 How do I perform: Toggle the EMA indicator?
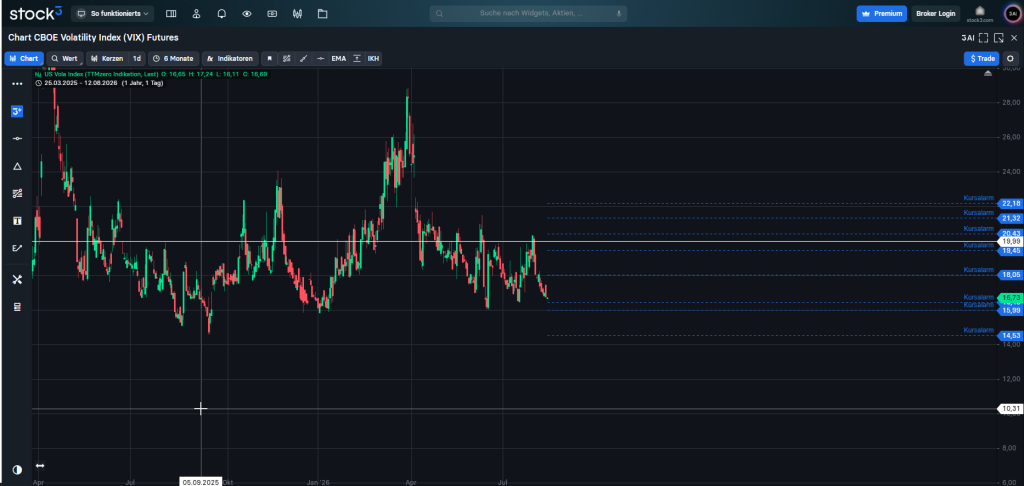(338, 58)
